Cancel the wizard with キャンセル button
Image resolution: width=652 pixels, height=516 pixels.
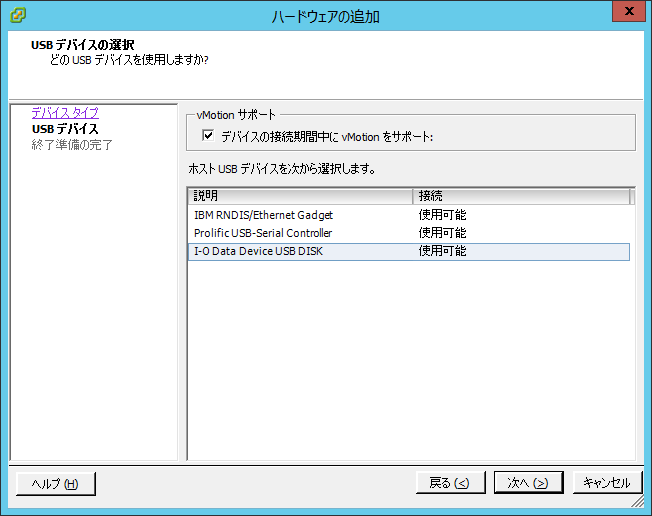coord(607,483)
